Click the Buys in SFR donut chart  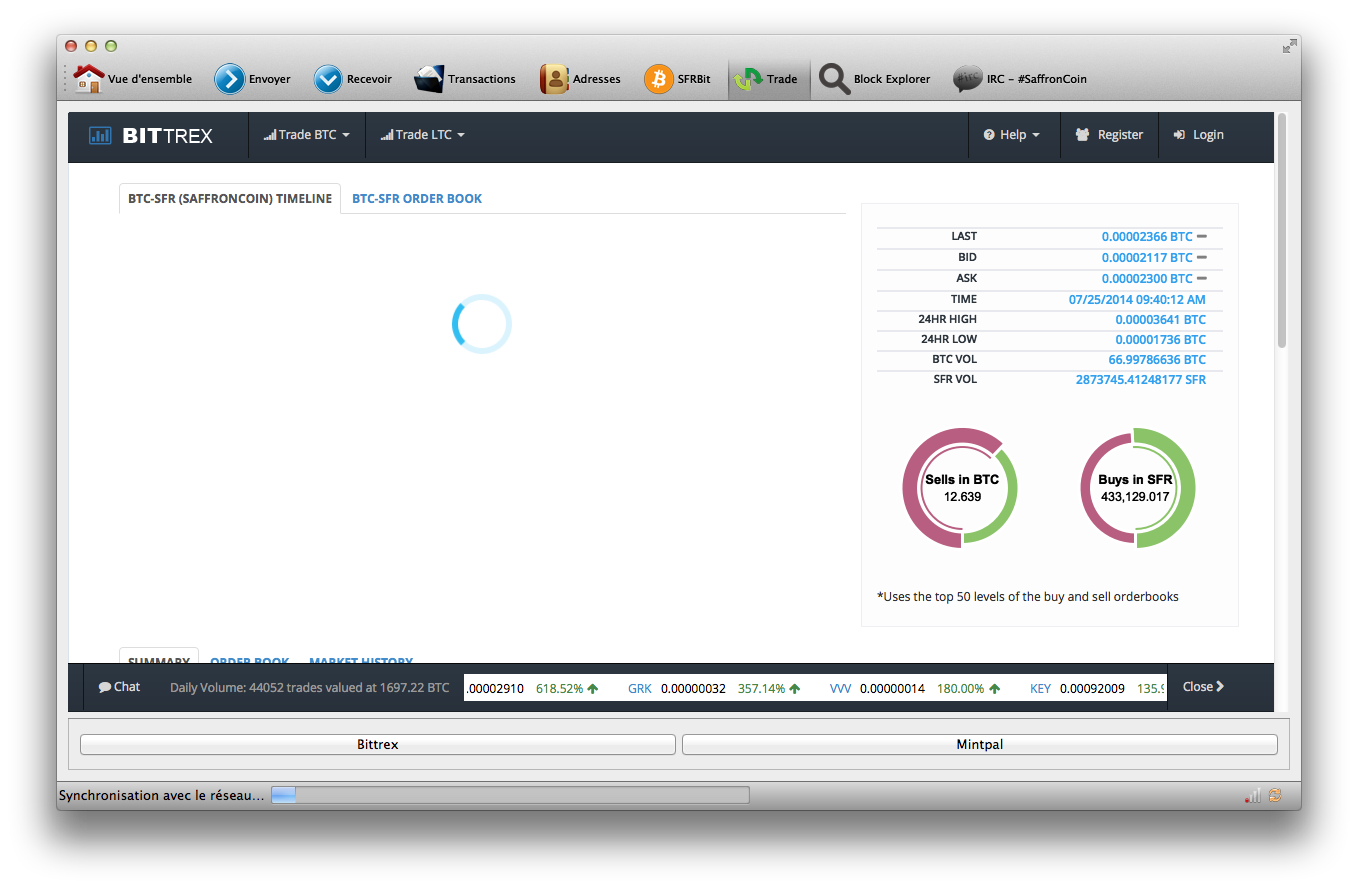click(x=1138, y=487)
